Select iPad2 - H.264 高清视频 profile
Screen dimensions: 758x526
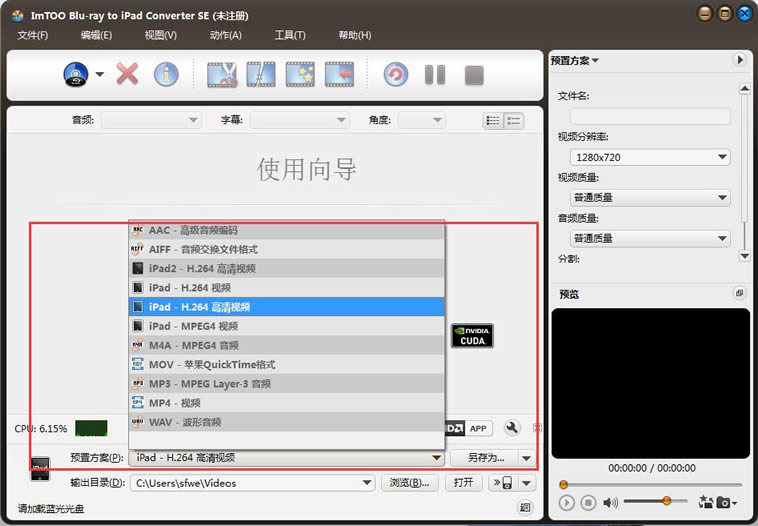click(287, 268)
